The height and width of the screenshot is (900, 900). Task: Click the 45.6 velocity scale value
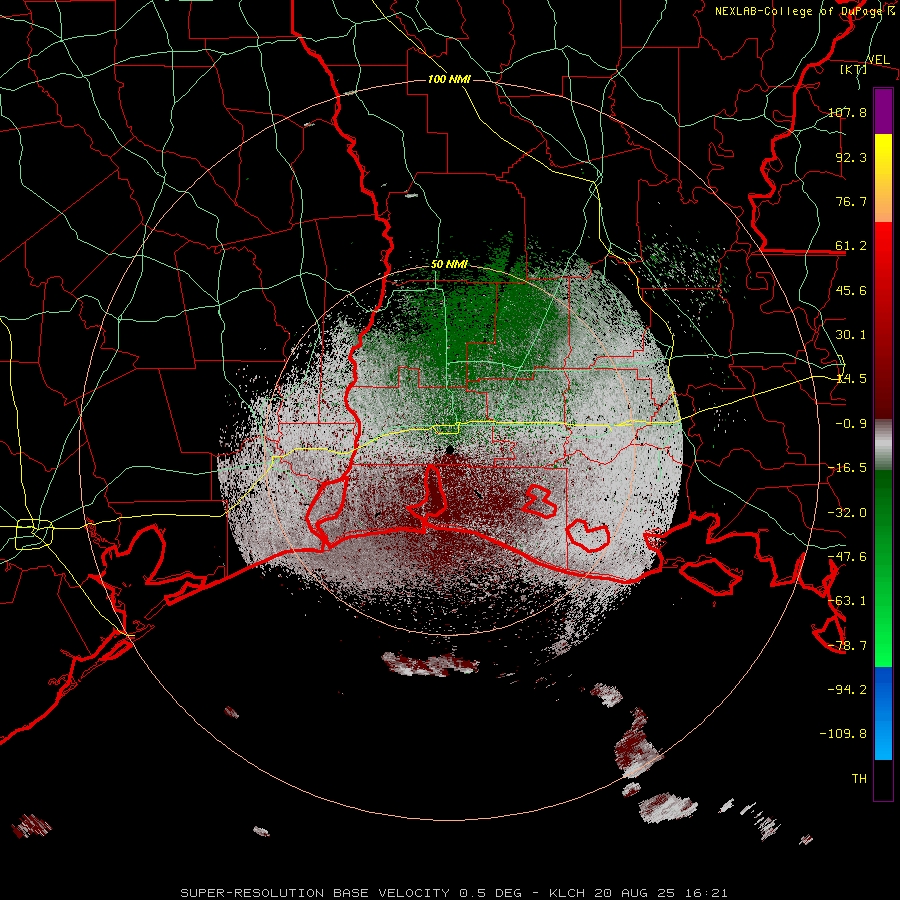click(851, 290)
